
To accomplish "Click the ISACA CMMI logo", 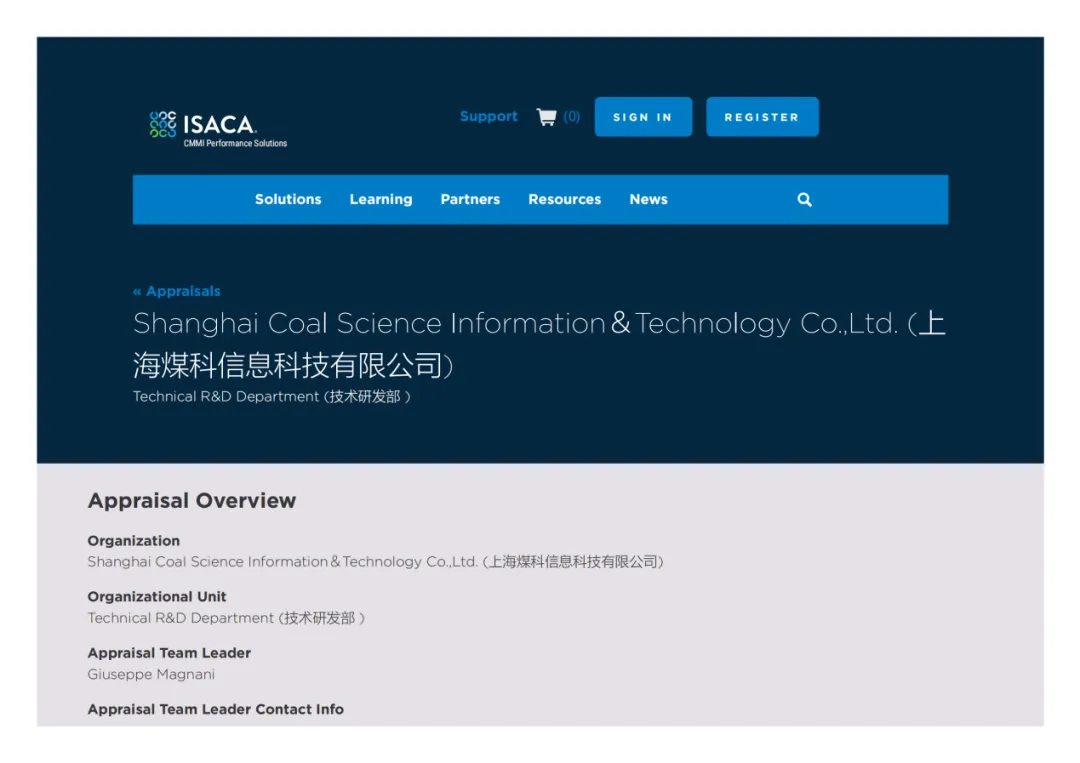I will pyautogui.click(x=218, y=129).
